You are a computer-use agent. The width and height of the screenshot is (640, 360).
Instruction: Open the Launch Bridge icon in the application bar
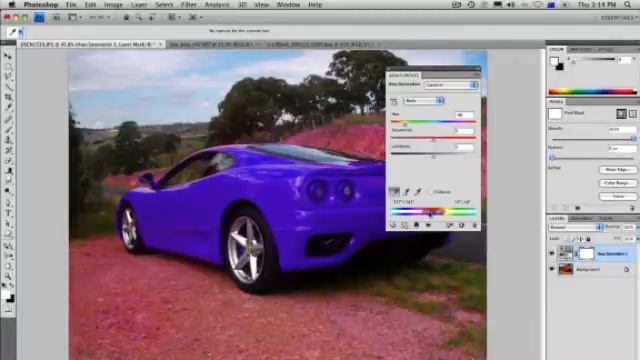click(x=56, y=18)
